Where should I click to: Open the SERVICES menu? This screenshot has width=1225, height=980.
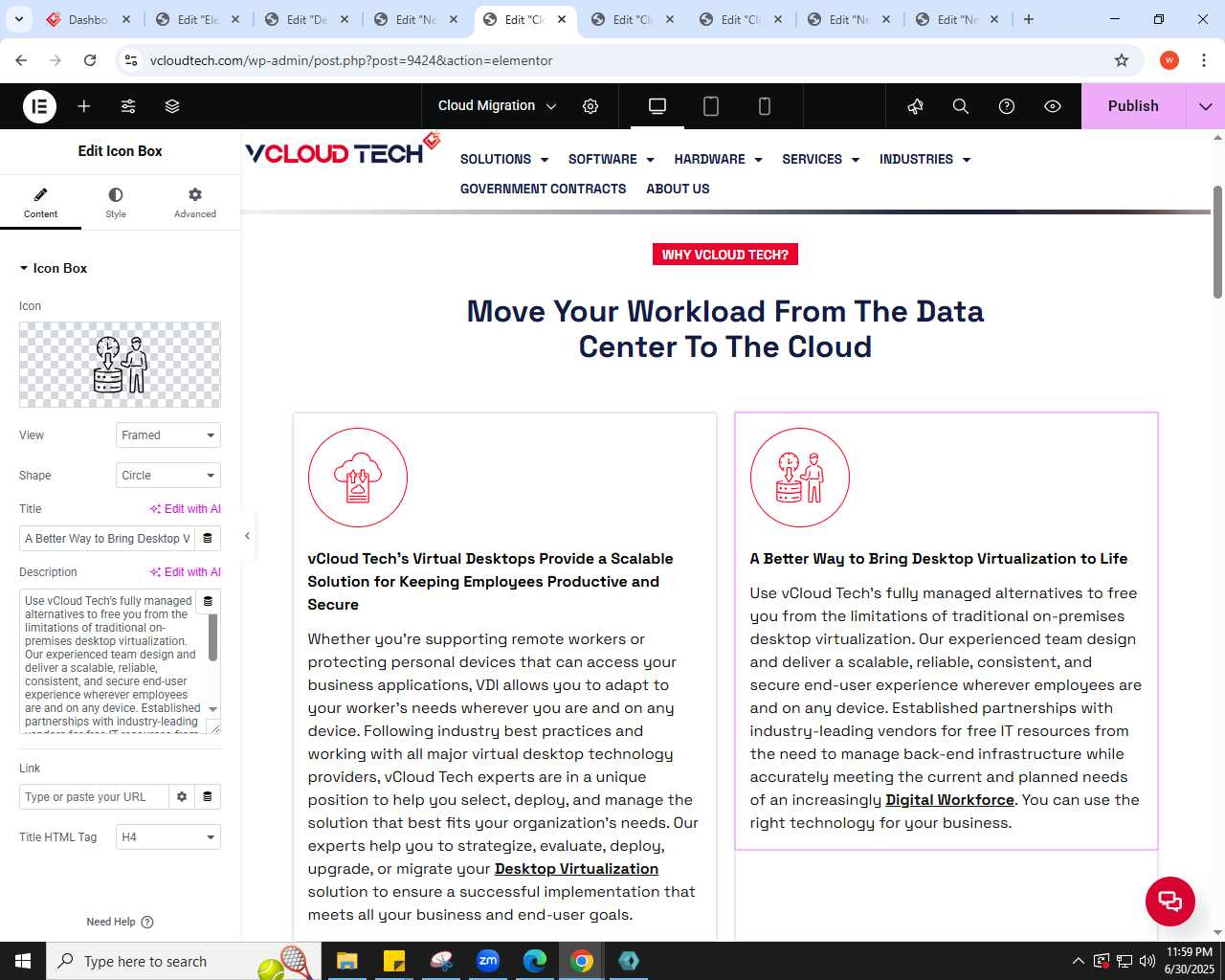[821, 160]
